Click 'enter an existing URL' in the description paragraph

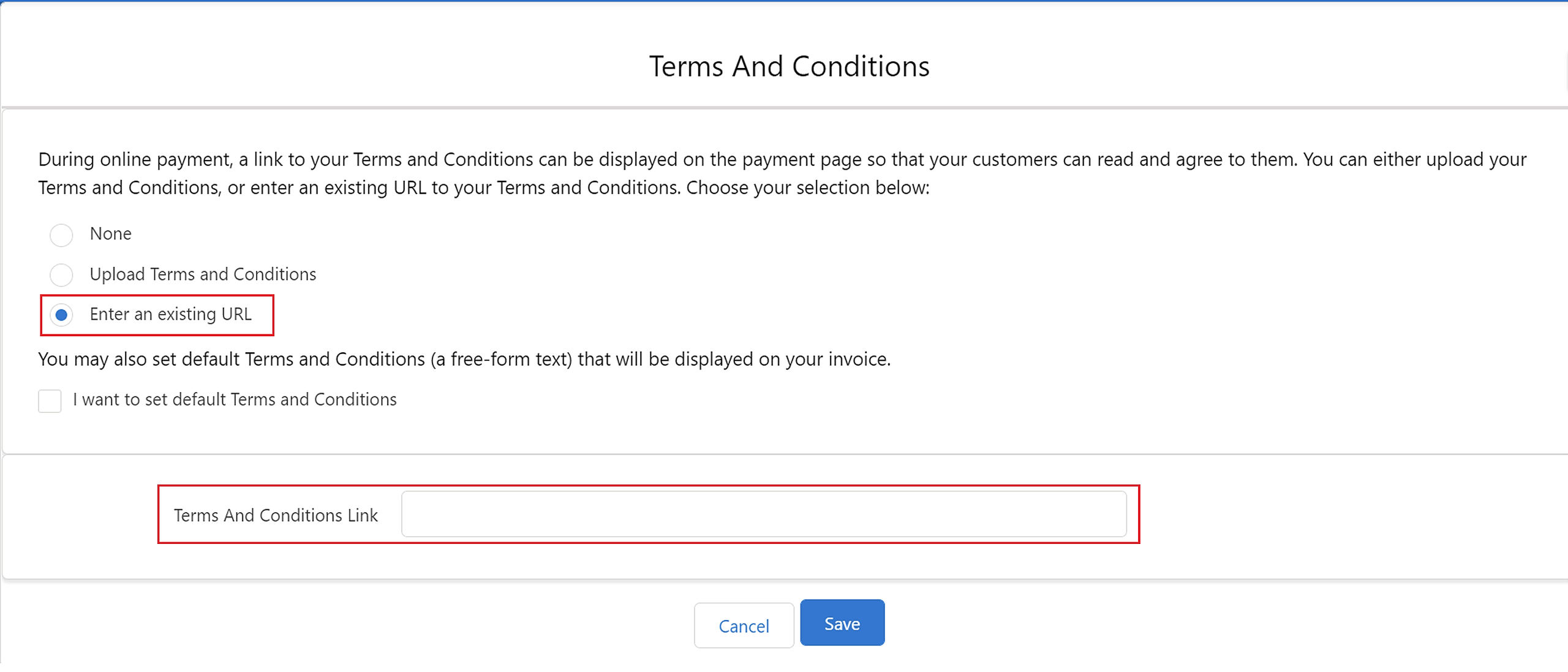(x=337, y=188)
